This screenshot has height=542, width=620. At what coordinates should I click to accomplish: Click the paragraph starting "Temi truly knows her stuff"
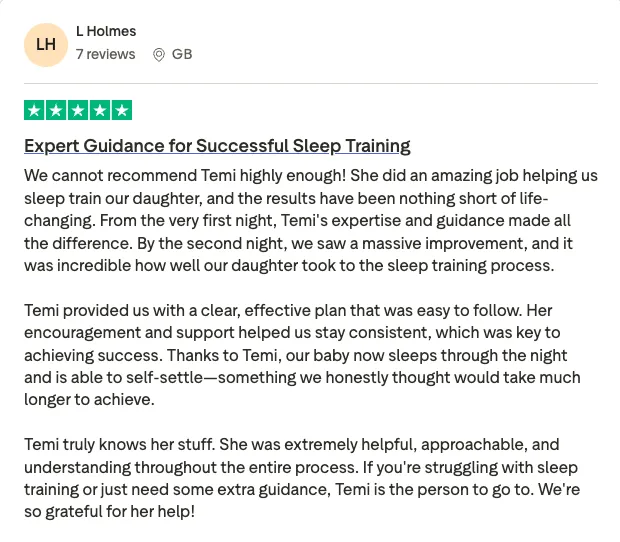[x=302, y=478]
